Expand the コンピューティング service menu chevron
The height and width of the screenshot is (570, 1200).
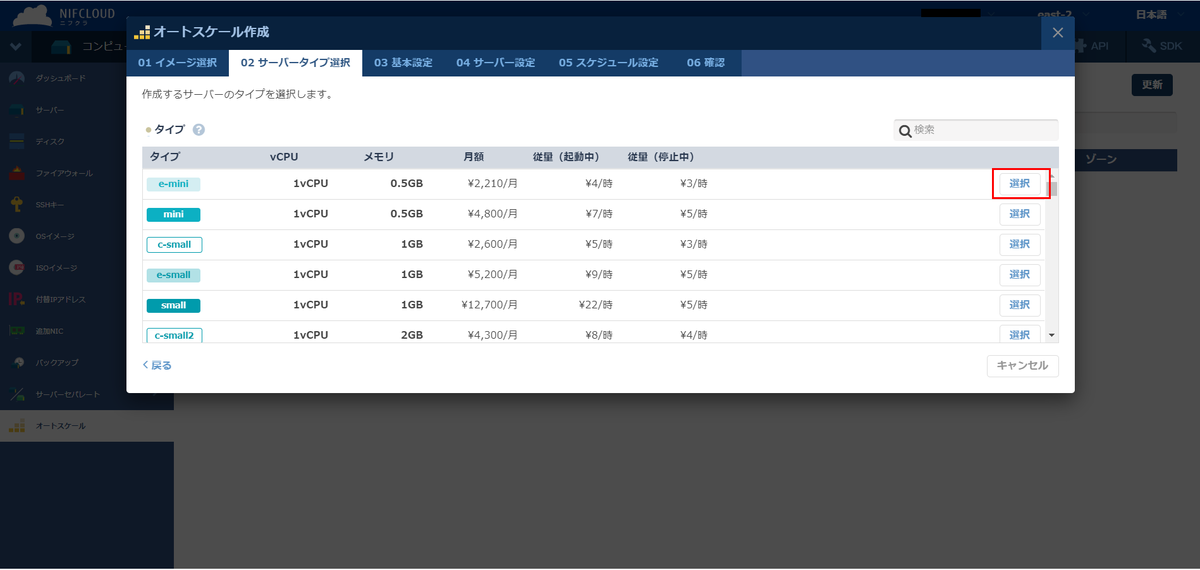click(15, 46)
